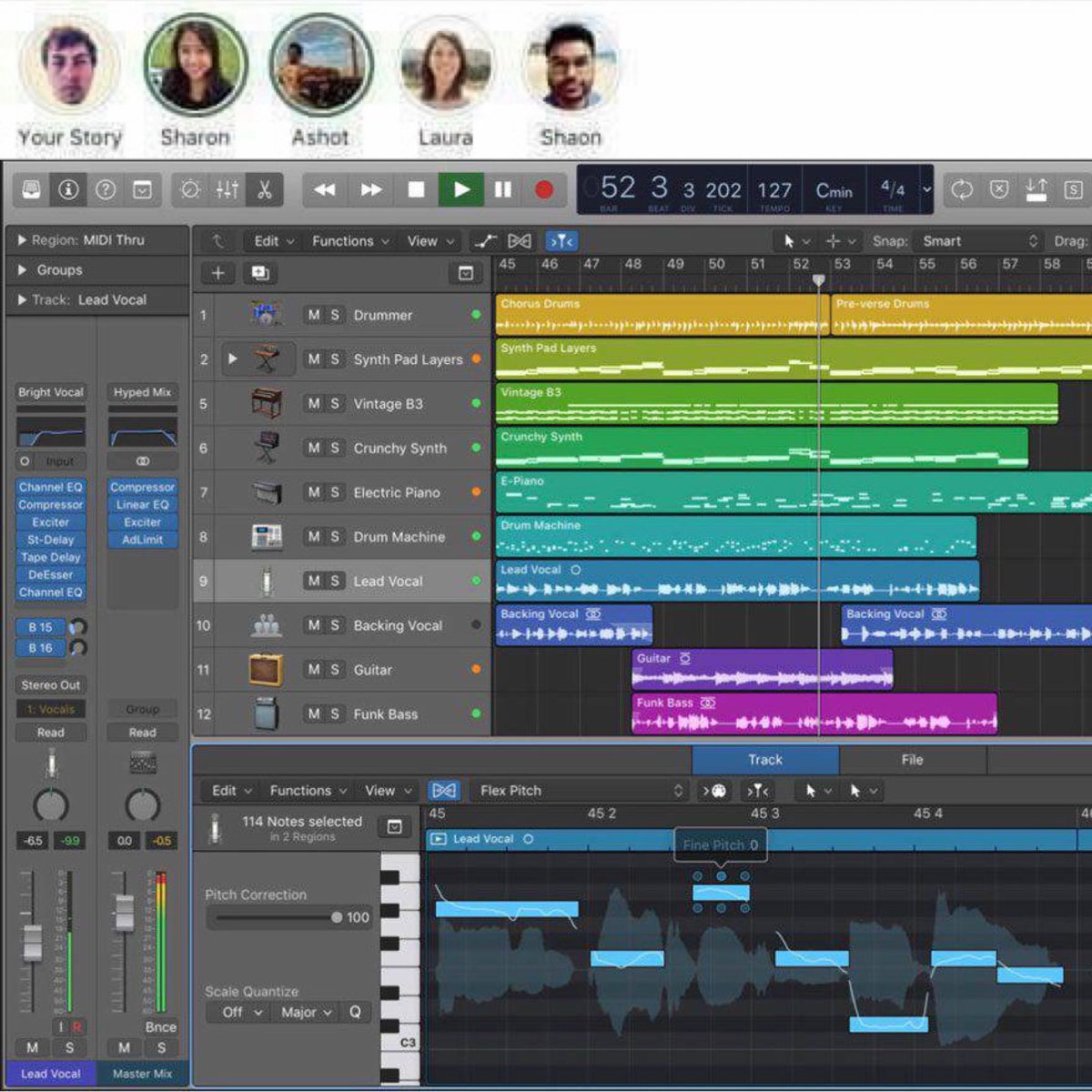Switch to the Track editor tab
Viewport: 1092px width, 1092px height.
tap(765, 760)
